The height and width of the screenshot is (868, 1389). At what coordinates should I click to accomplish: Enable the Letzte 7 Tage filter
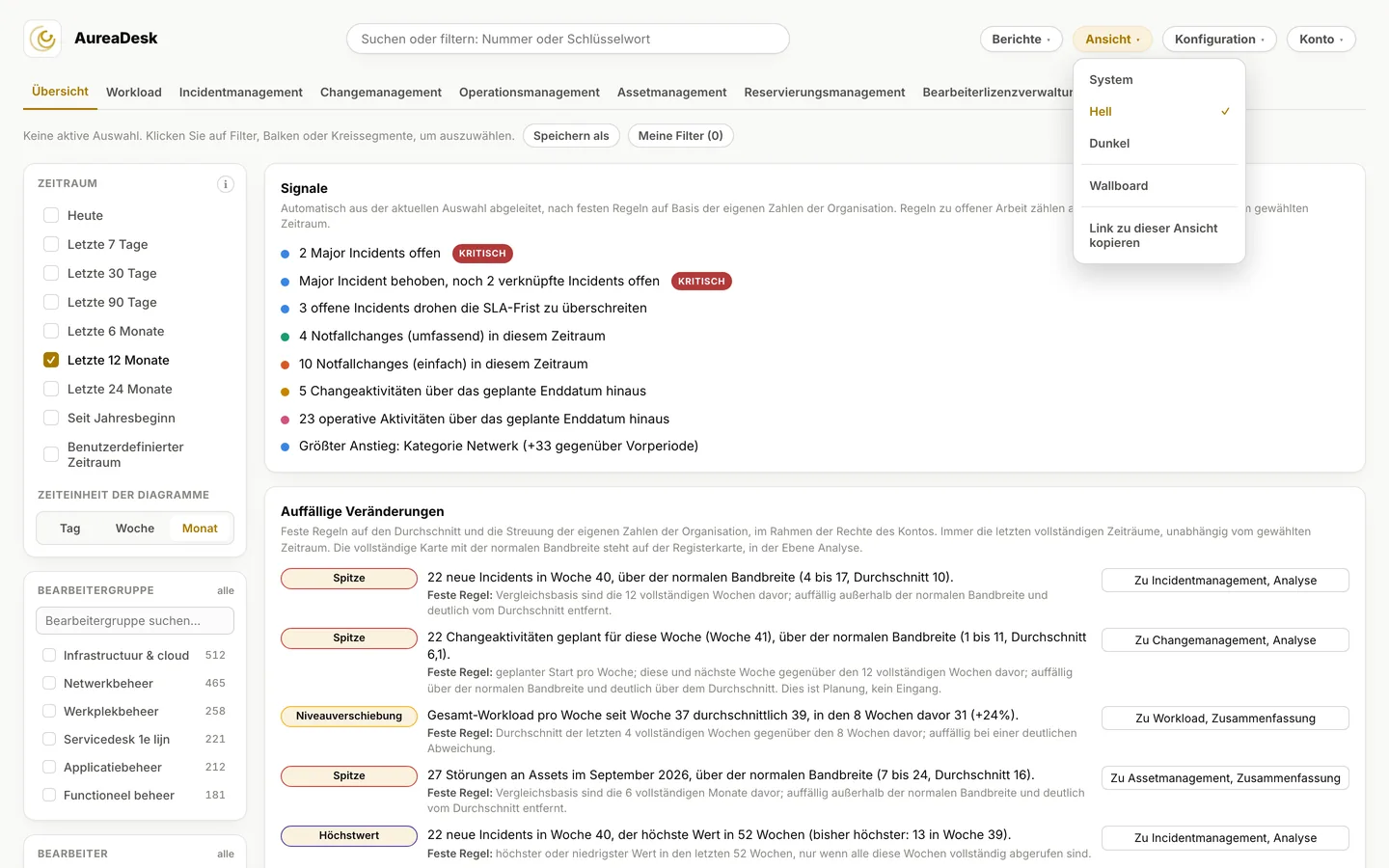click(x=51, y=244)
